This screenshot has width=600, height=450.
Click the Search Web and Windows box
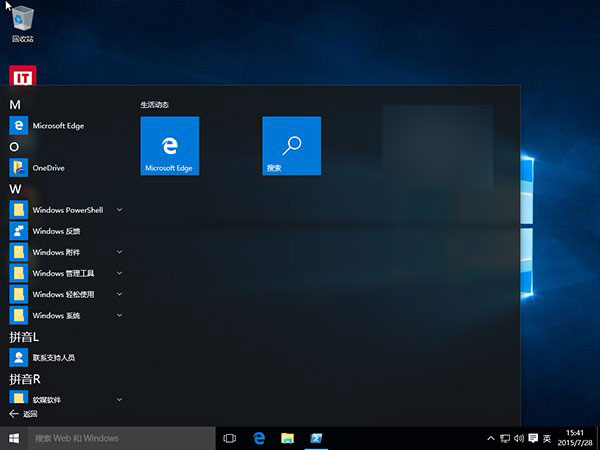pyautogui.click(x=120, y=438)
